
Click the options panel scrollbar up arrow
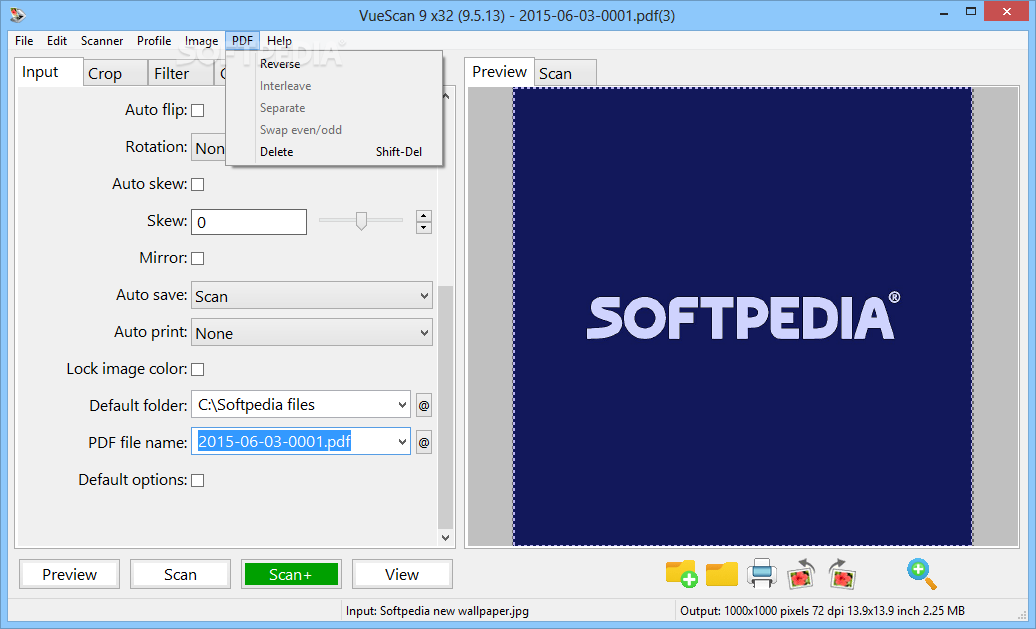(x=445, y=96)
